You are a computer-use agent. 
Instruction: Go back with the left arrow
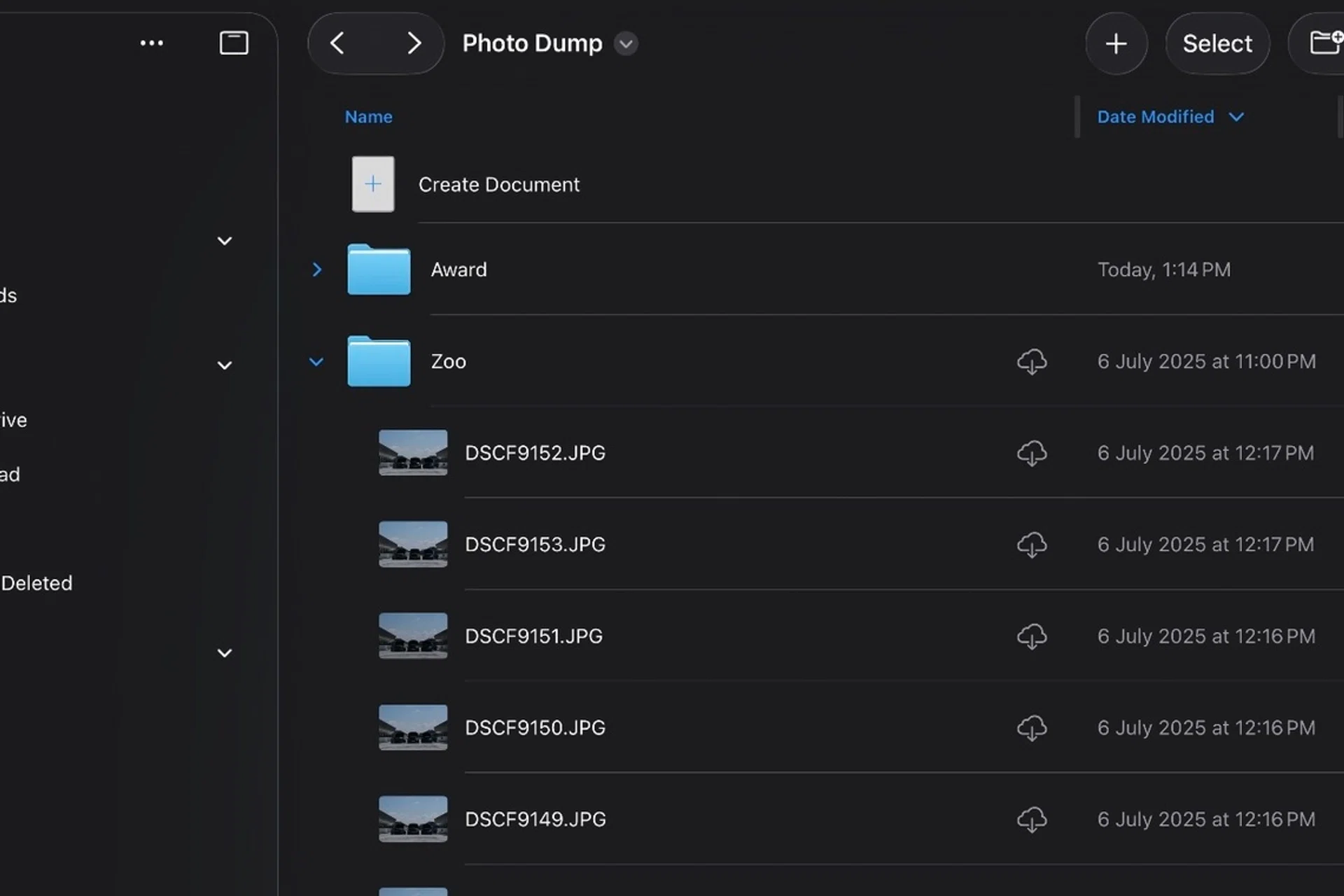[337, 43]
